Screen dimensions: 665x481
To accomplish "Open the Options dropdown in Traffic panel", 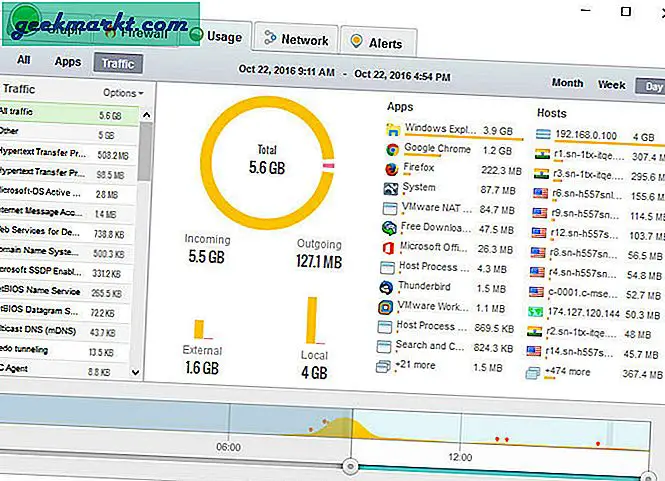I will tap(123, 93).
